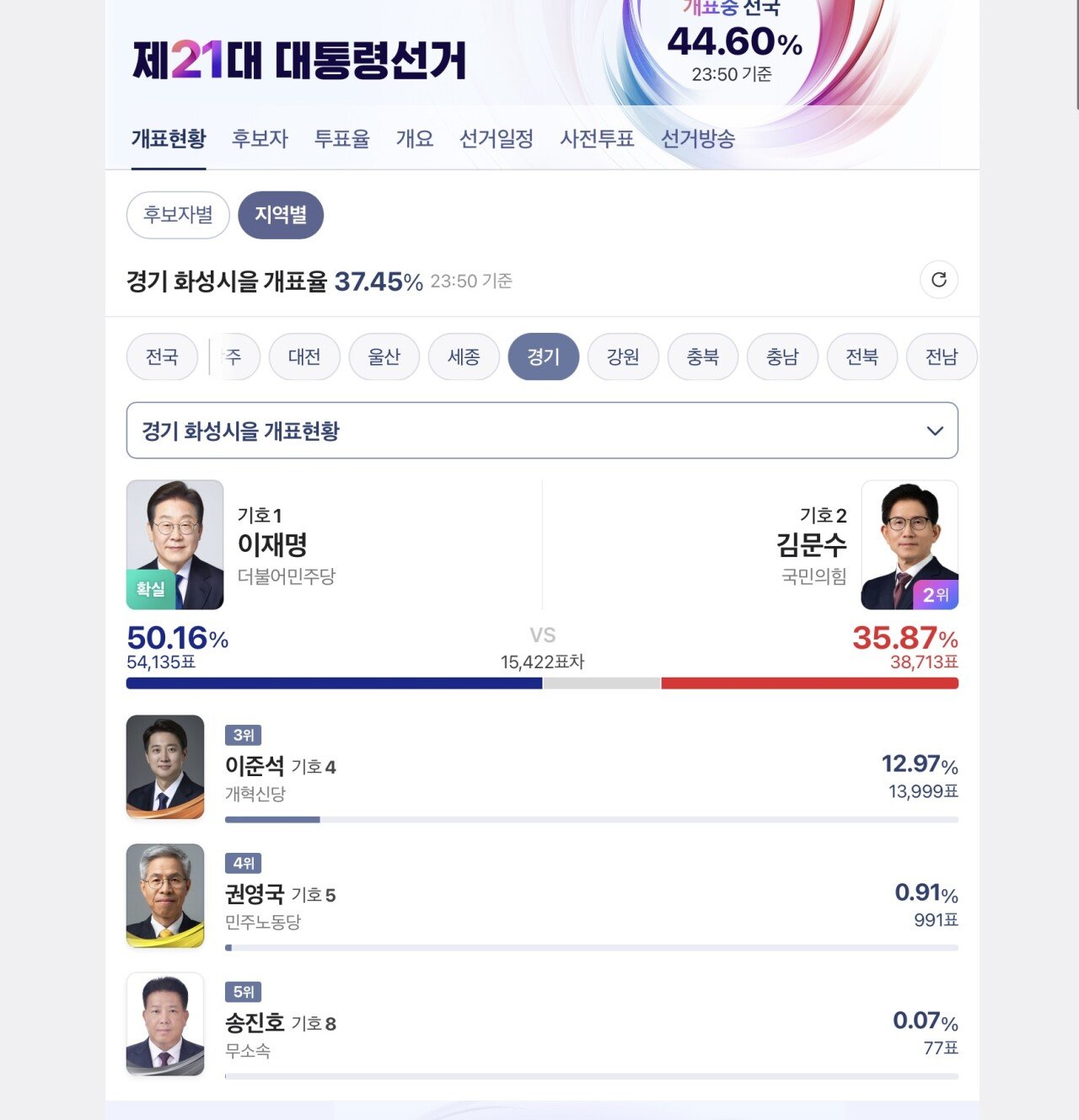
Task: Go to the 사전투표 tab
Action: (597, 139)
